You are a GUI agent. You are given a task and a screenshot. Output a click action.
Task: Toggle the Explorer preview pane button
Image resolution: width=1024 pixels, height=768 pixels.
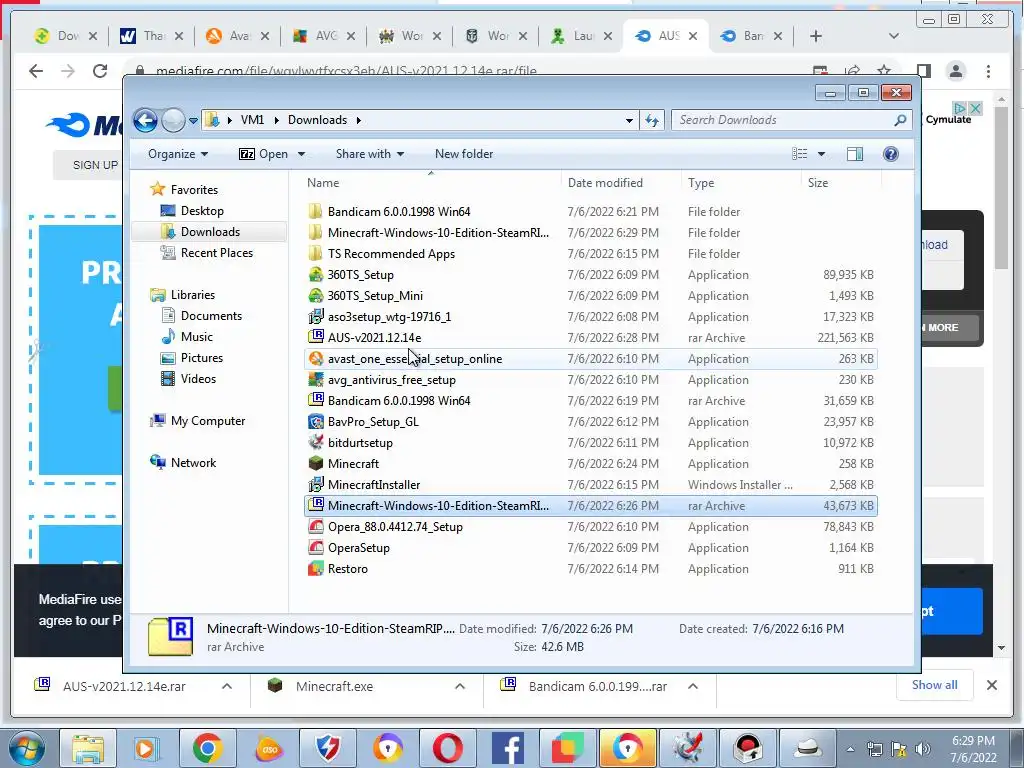854,154
